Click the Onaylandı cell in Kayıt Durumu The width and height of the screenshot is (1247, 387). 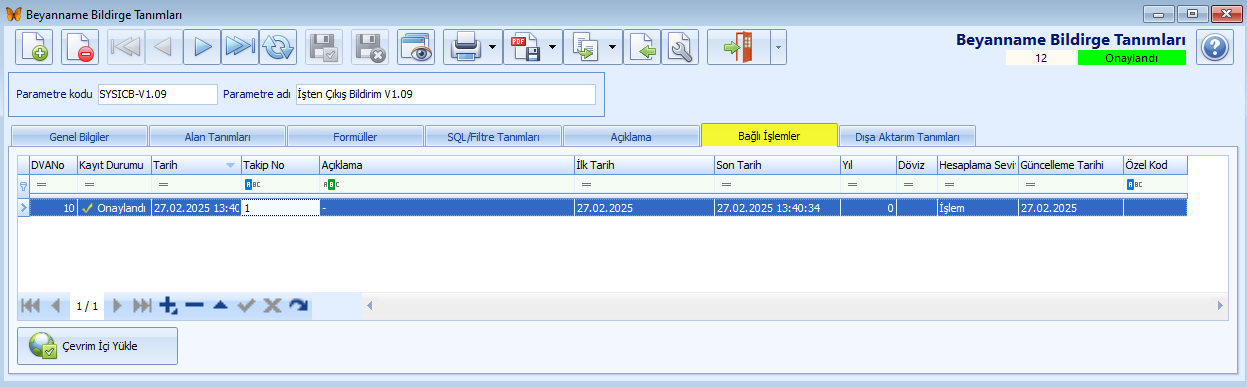[114, 207]
